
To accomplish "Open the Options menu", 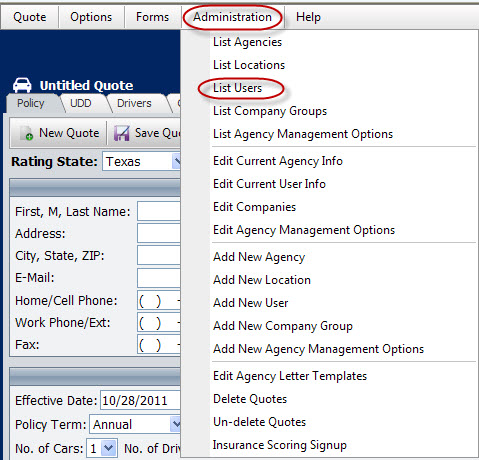I will 91,17.
